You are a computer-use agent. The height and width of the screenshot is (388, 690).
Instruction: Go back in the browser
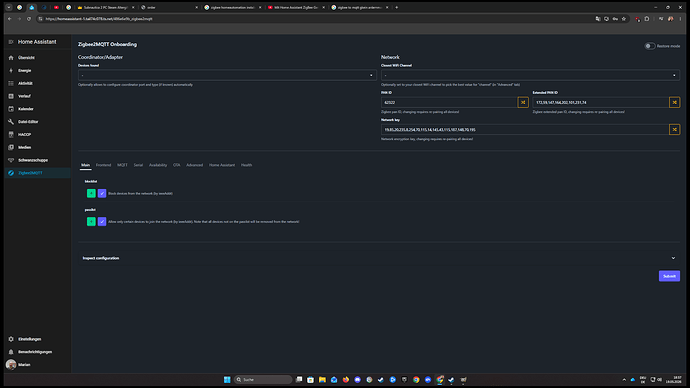tap(10, 19)
